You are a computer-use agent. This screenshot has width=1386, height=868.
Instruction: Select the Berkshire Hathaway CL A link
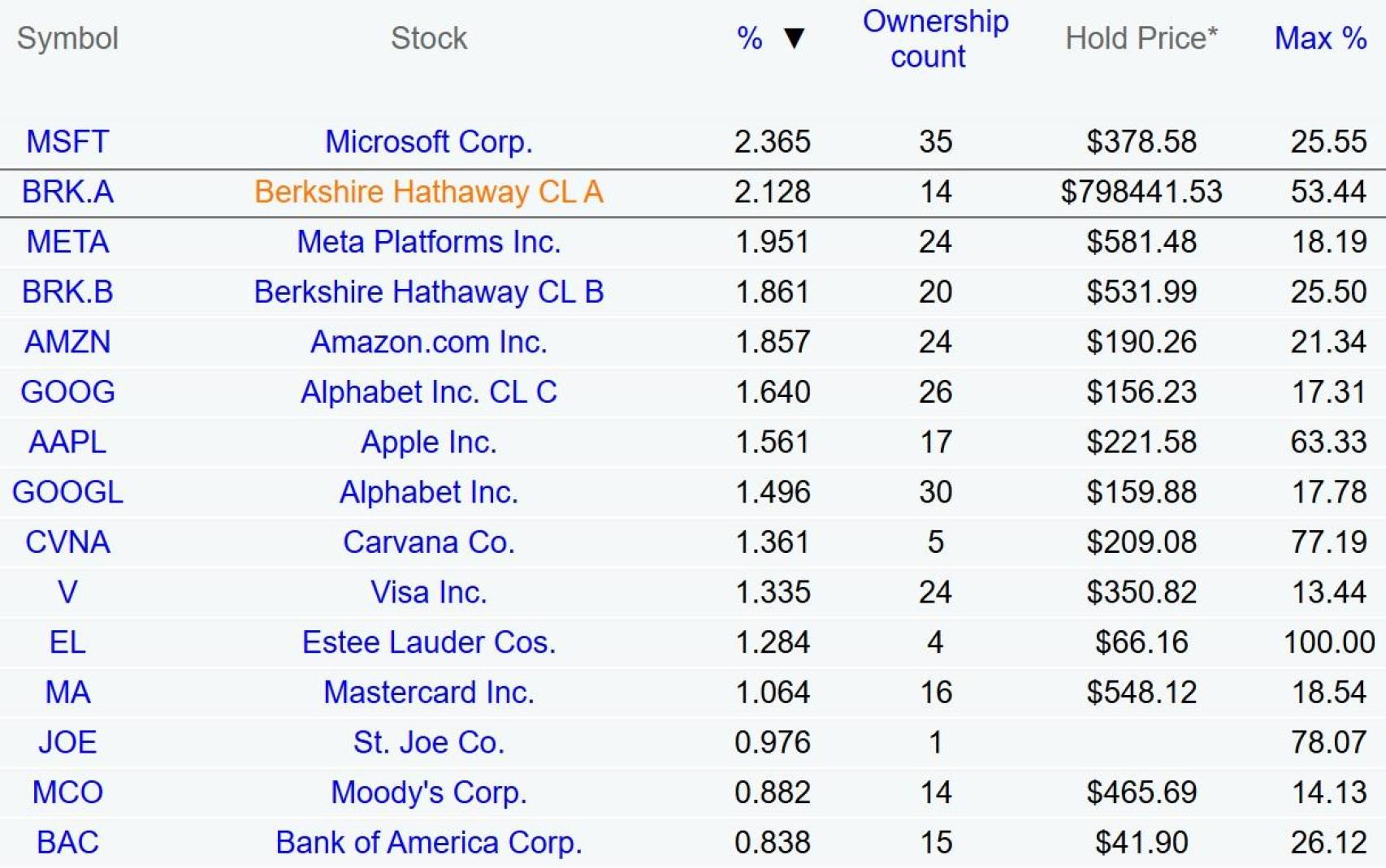pos(428,192)
